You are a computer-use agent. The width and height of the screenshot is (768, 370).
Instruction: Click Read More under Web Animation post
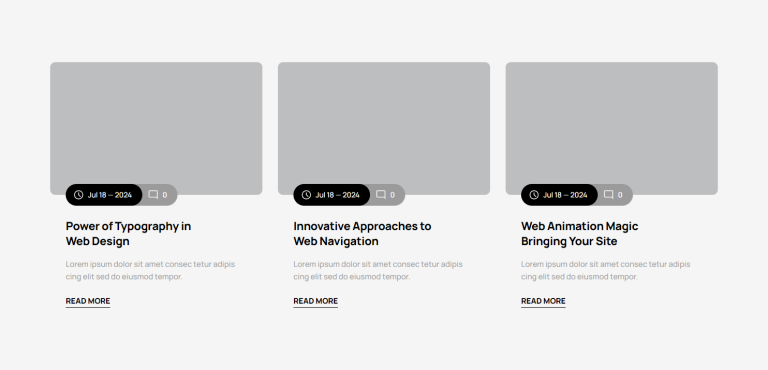543,301
